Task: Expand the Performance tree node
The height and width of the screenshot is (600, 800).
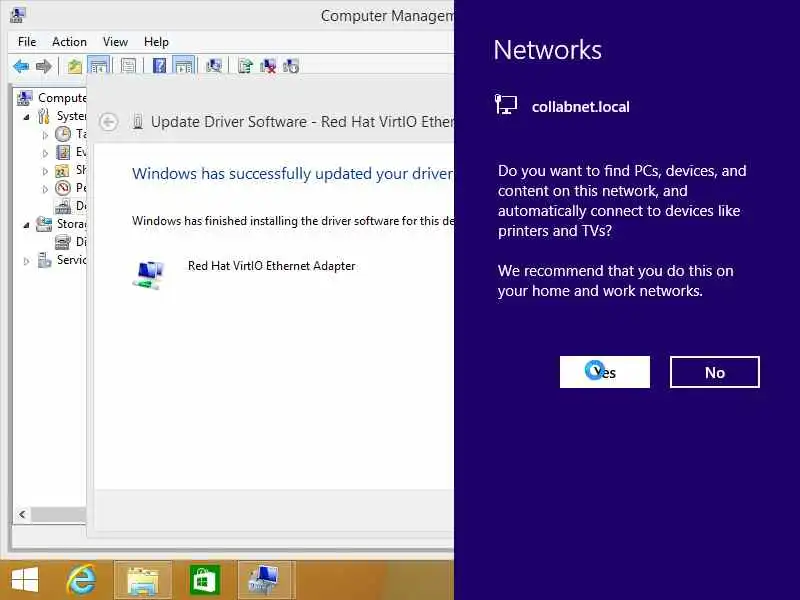Action: point(45,189)
